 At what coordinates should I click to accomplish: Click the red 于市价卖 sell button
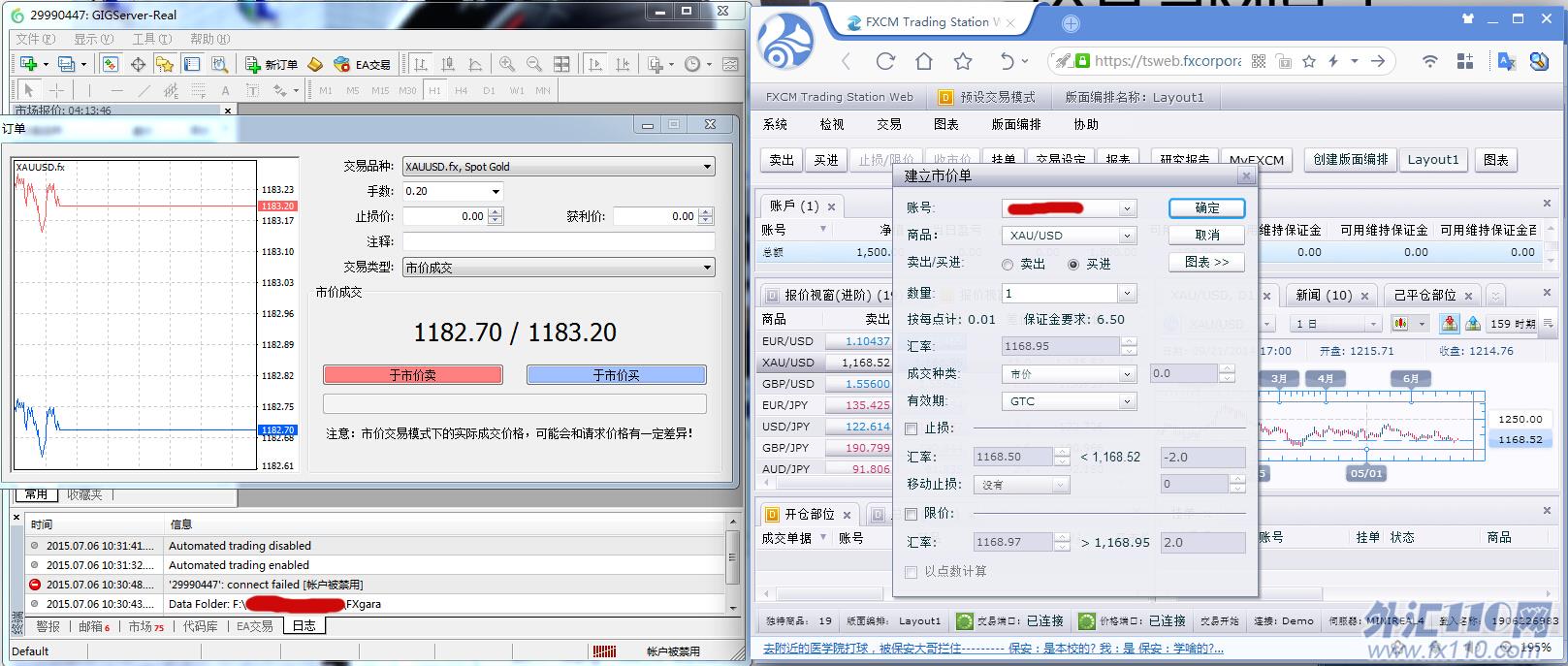(413, 375)
